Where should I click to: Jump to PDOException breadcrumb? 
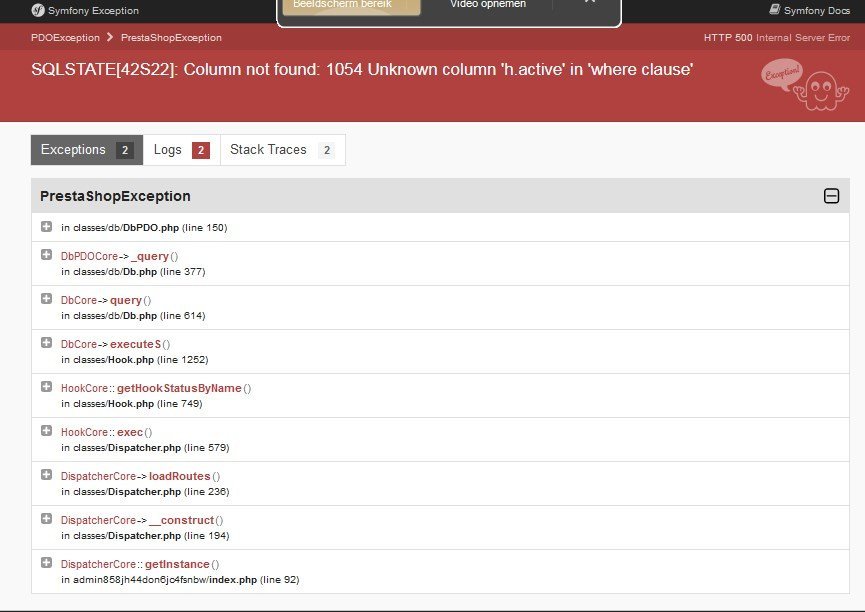point(65,38)
